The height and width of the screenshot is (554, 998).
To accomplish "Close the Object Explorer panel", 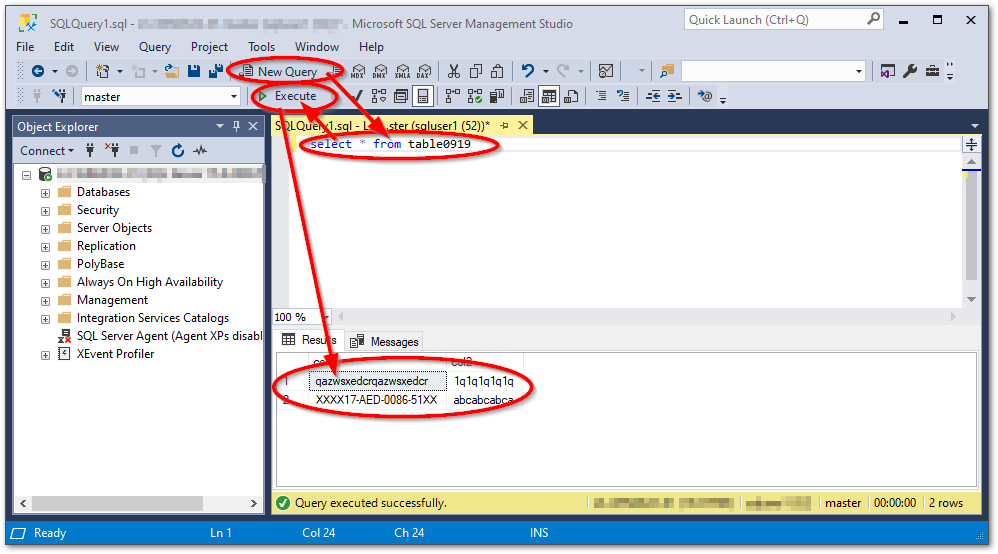I will pyautogui.click(x=253, y=126).
